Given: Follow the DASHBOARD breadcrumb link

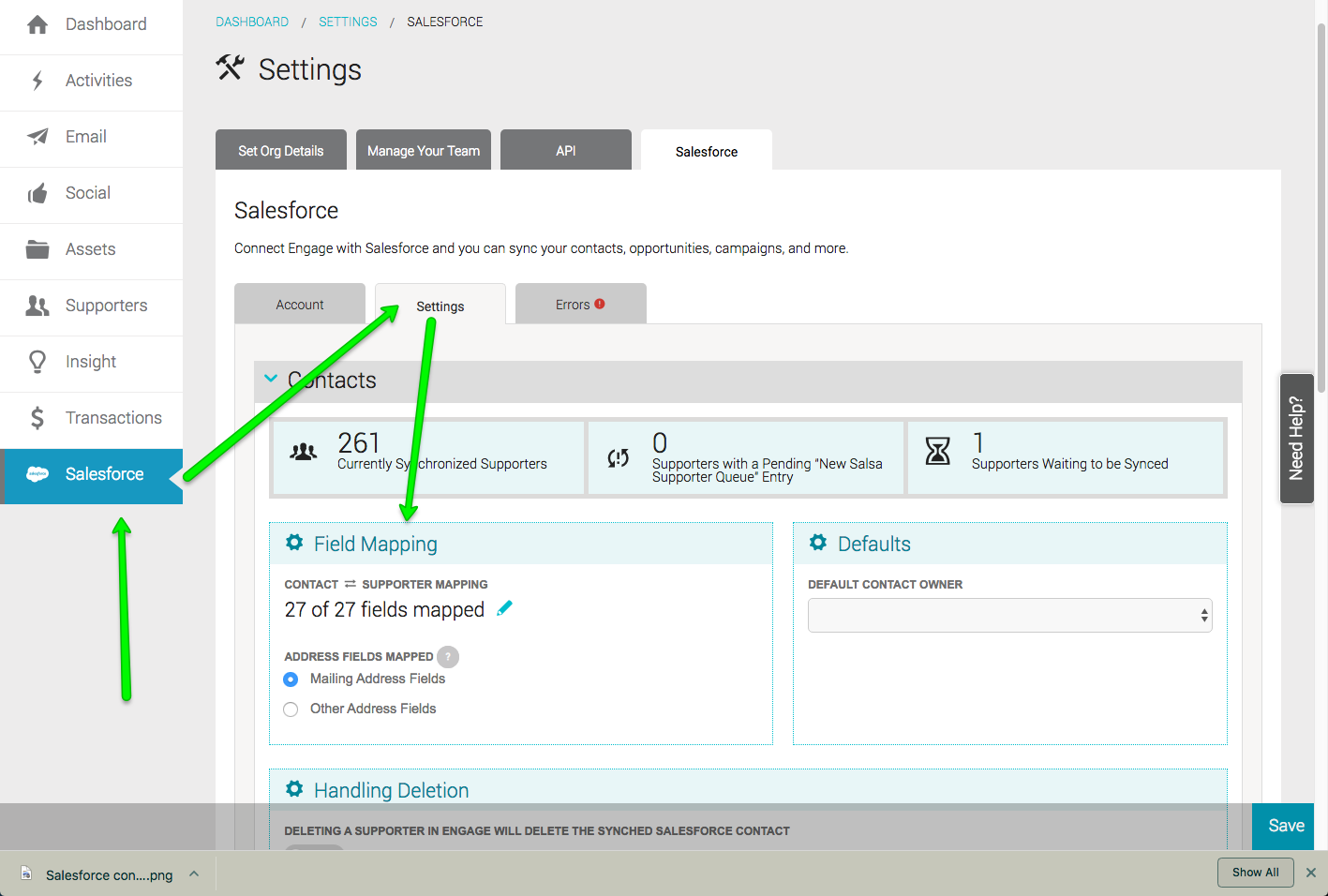Looking at the screenshot, I should coord(252,22).
